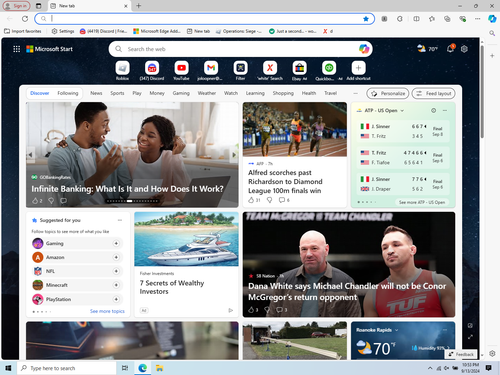Click the favorites star in the address bar
The width and height of the screenshot is (500, 375).
(366, 19)
